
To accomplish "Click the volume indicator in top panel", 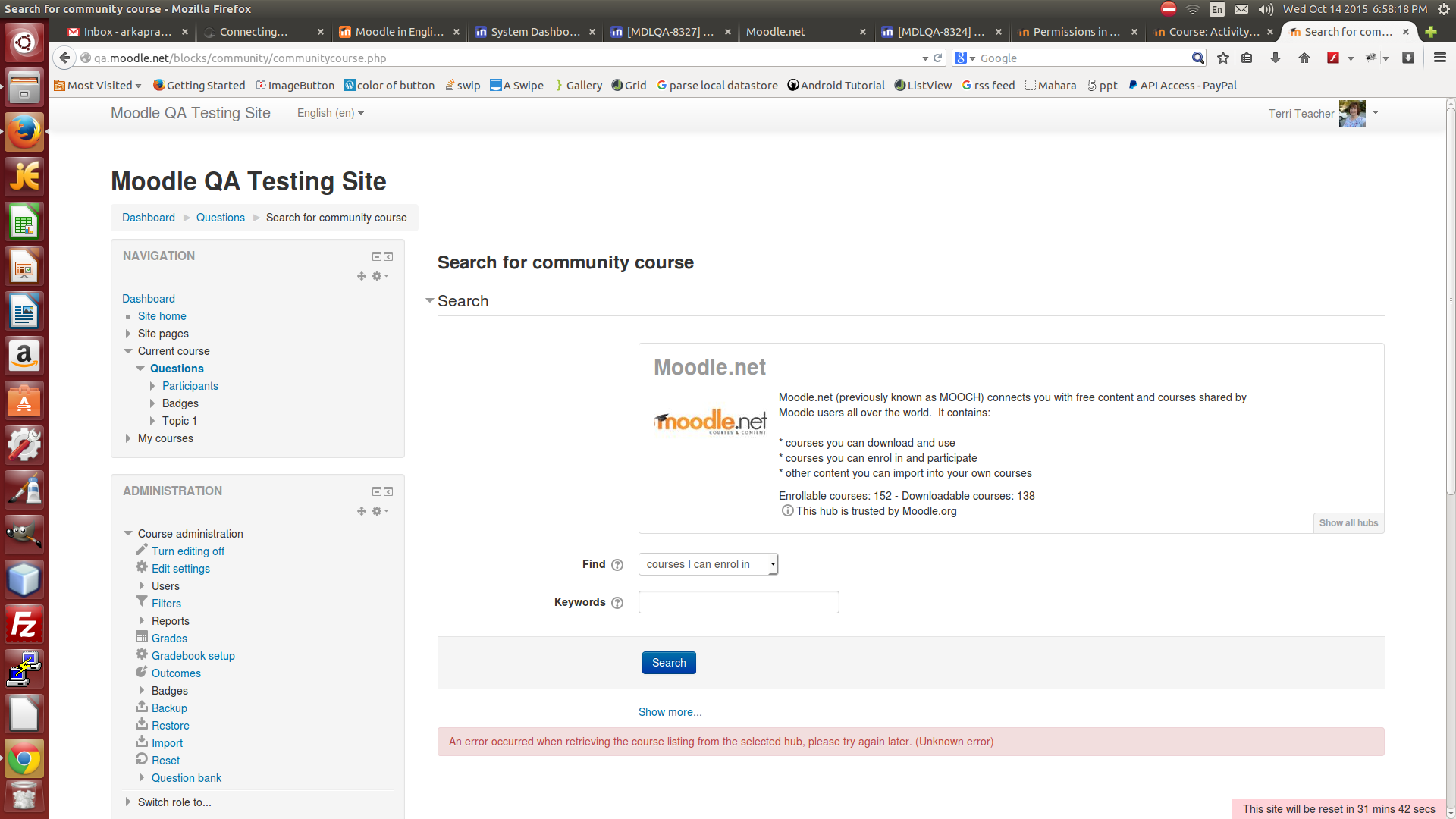I will click(x=1265, y=9).
